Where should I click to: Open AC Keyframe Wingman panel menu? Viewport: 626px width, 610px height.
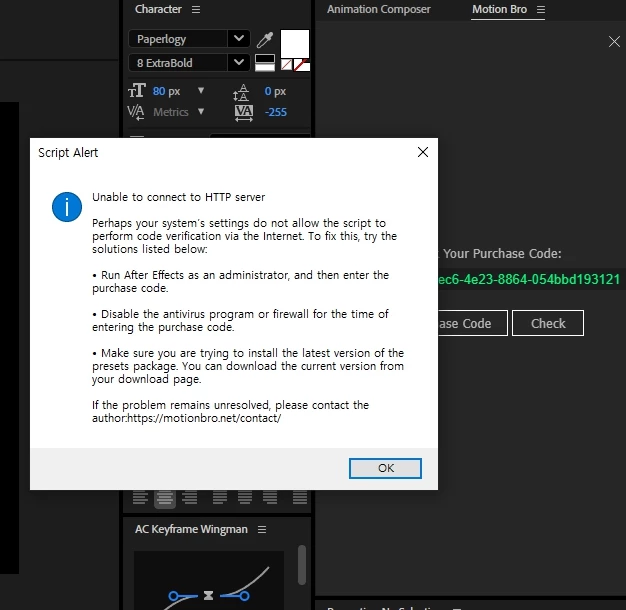point(262,529)
